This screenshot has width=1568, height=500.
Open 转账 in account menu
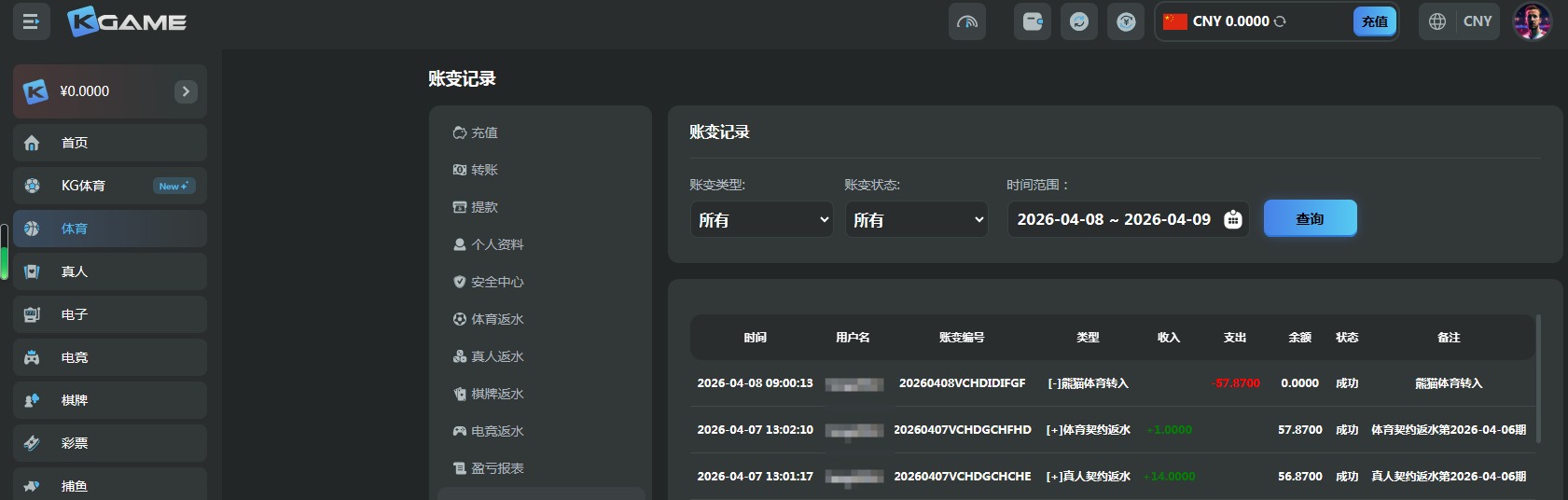click(476, 170)
